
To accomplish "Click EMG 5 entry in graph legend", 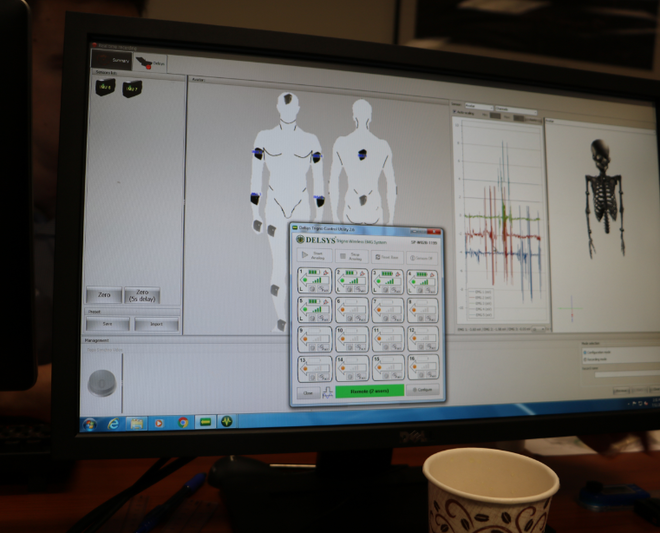I will tap(480, 314).
